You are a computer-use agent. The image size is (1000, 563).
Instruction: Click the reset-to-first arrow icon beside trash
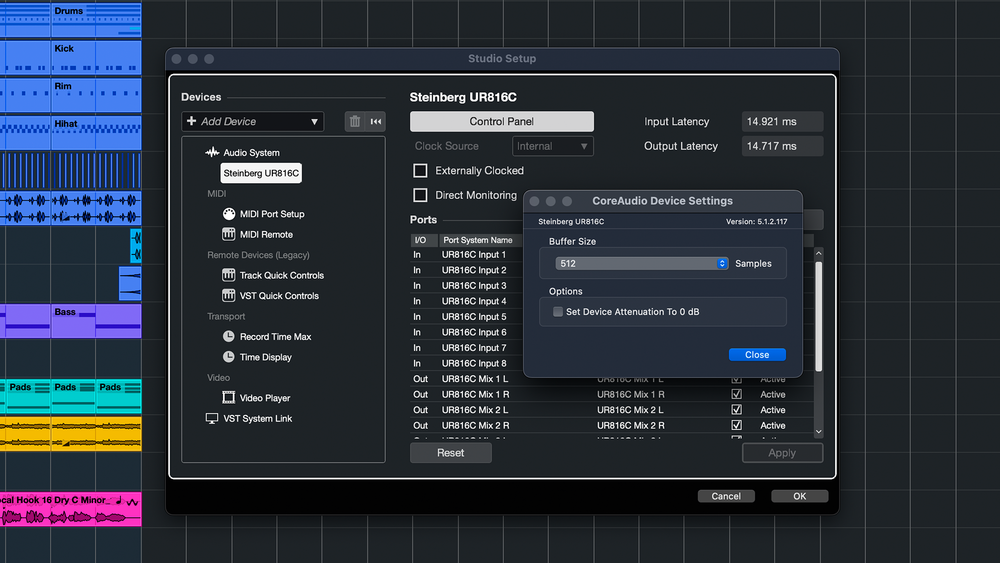pyautogui.click(x=376, y=122)
